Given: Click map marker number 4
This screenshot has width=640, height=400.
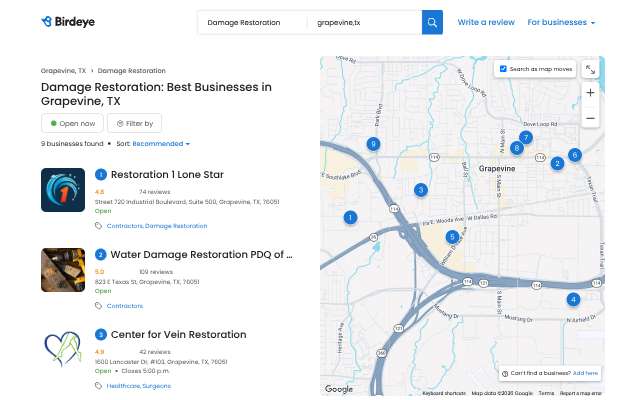Looking at the screenshot, I should (x=573, y=300).
